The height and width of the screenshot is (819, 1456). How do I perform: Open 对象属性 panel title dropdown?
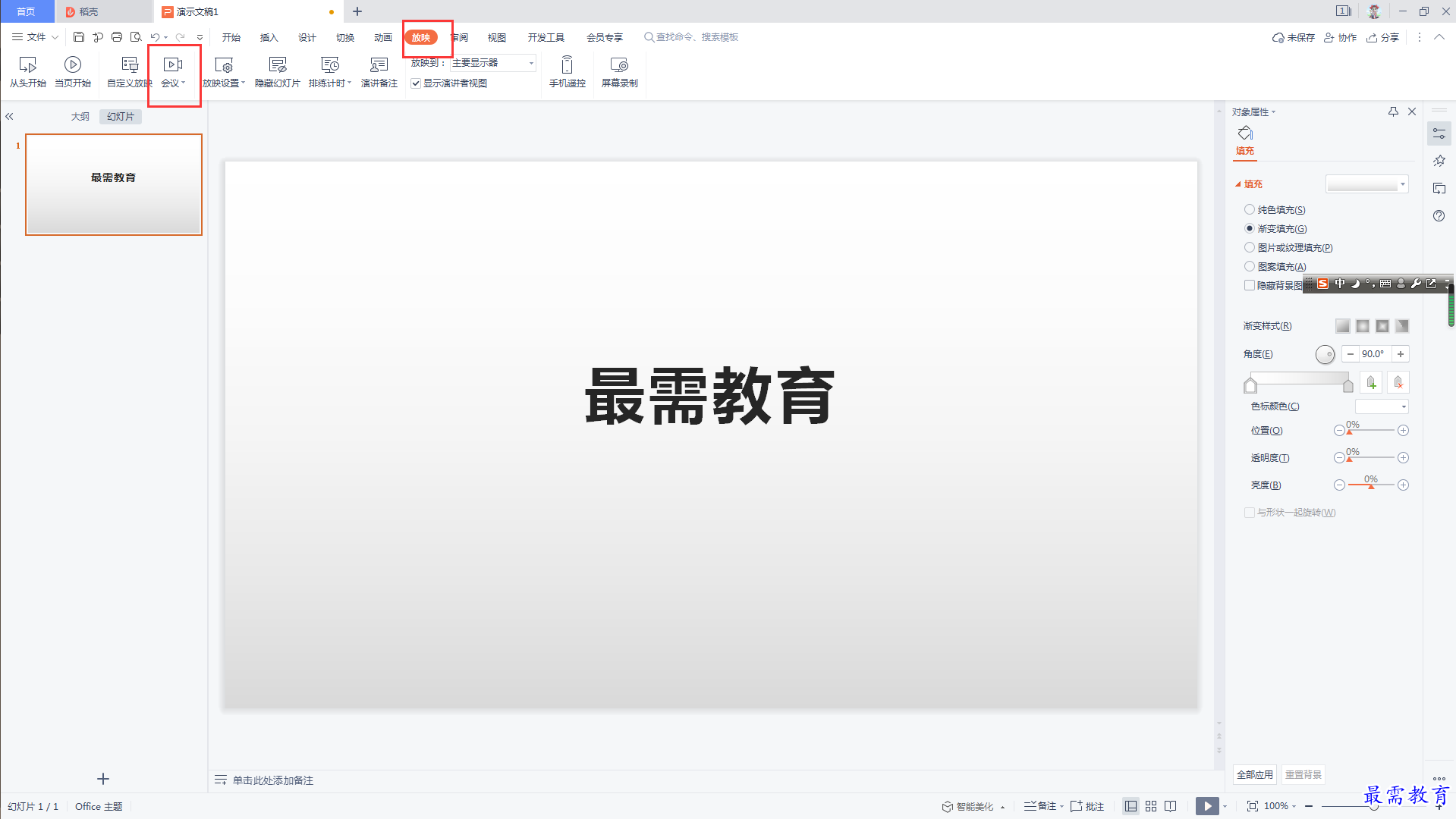pyautogui.click(x=1253, y=111)
